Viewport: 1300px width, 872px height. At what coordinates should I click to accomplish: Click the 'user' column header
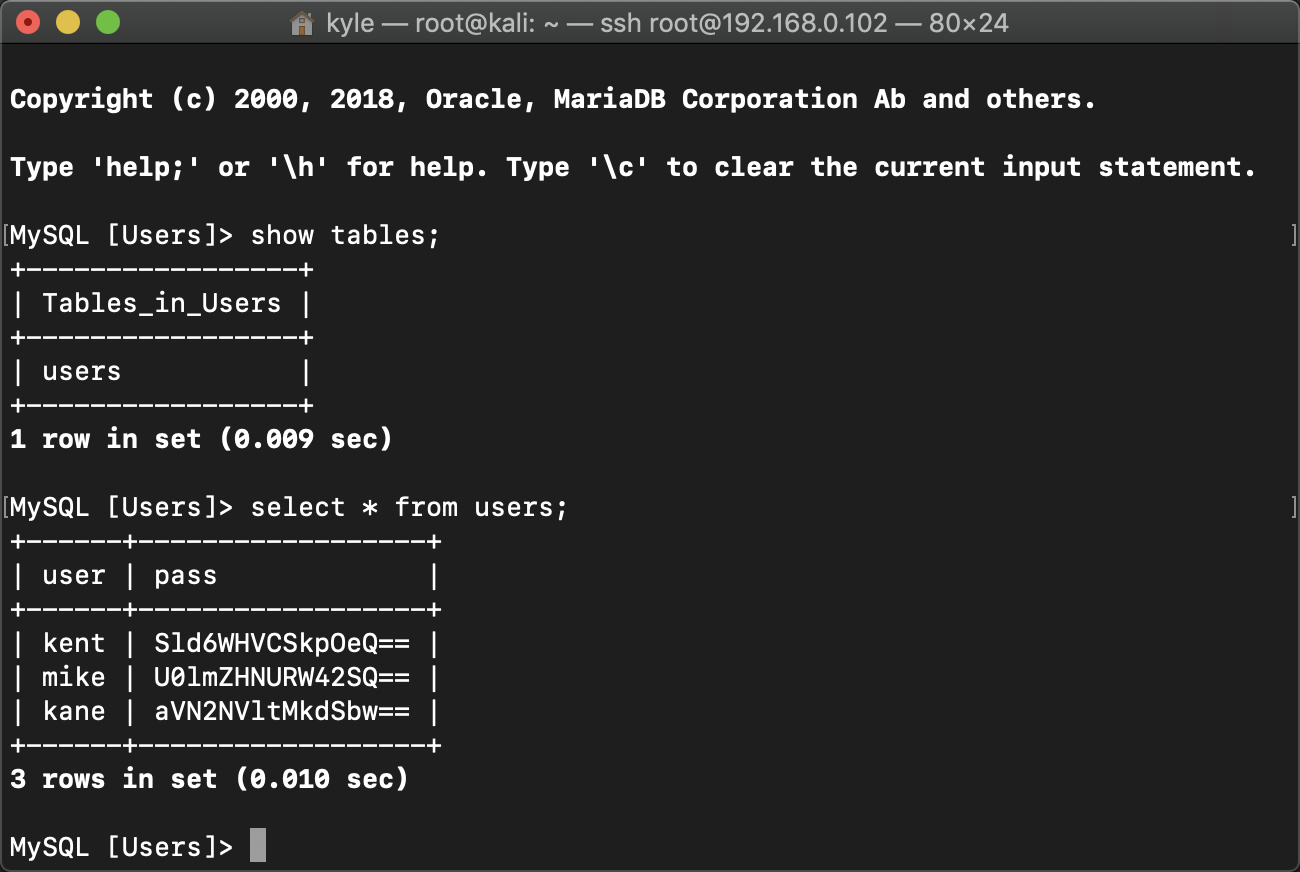[74, 576]
